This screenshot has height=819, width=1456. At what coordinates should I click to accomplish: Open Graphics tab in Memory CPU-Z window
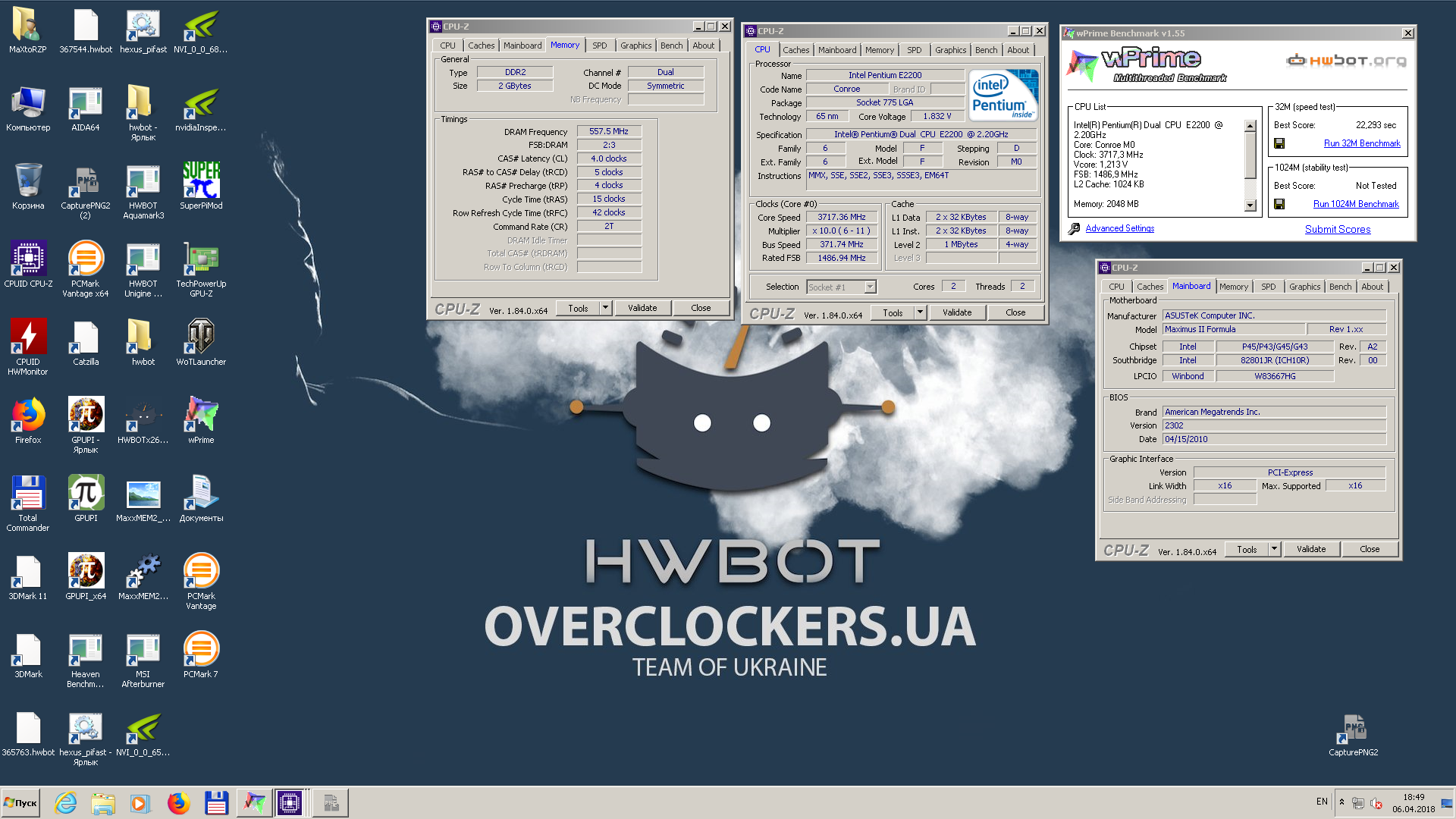635,45
